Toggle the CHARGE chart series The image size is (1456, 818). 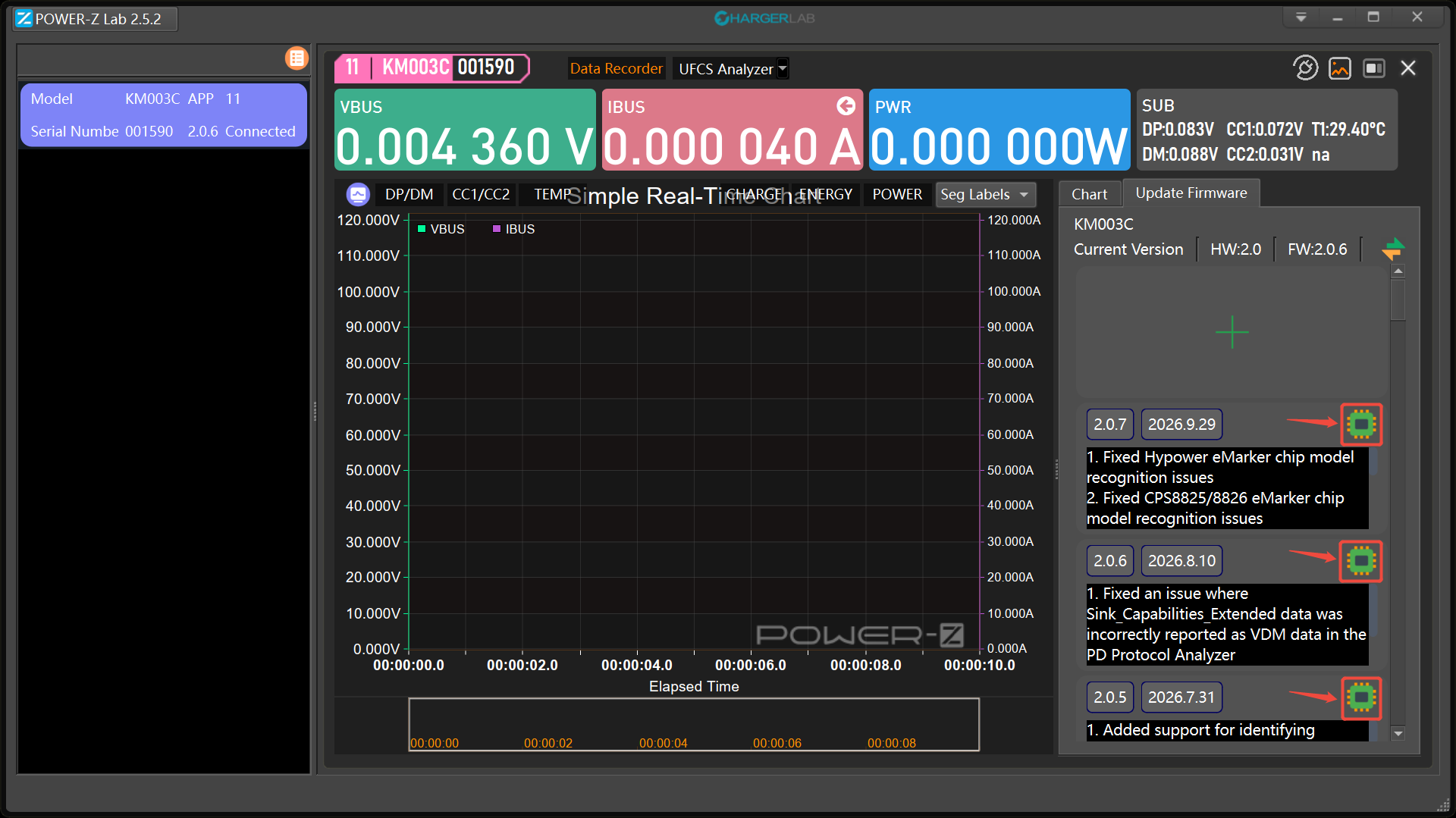pyautogui.click(x=754, y=195)
